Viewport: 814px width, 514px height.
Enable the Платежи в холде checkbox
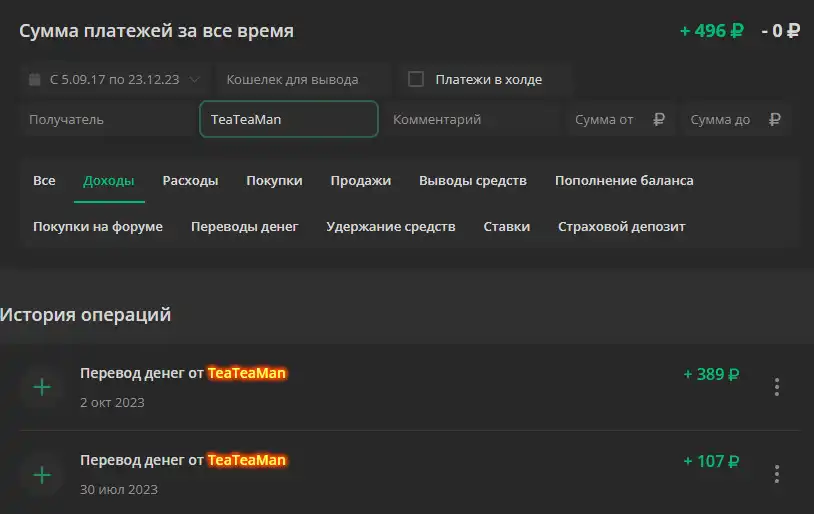coord(416,79)
